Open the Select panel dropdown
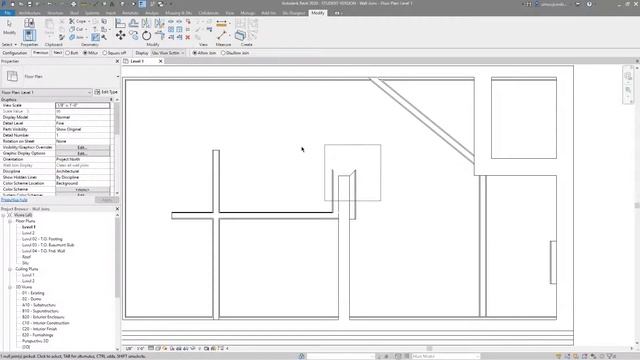Screen dimensions: 640x360 coord(9,44)
